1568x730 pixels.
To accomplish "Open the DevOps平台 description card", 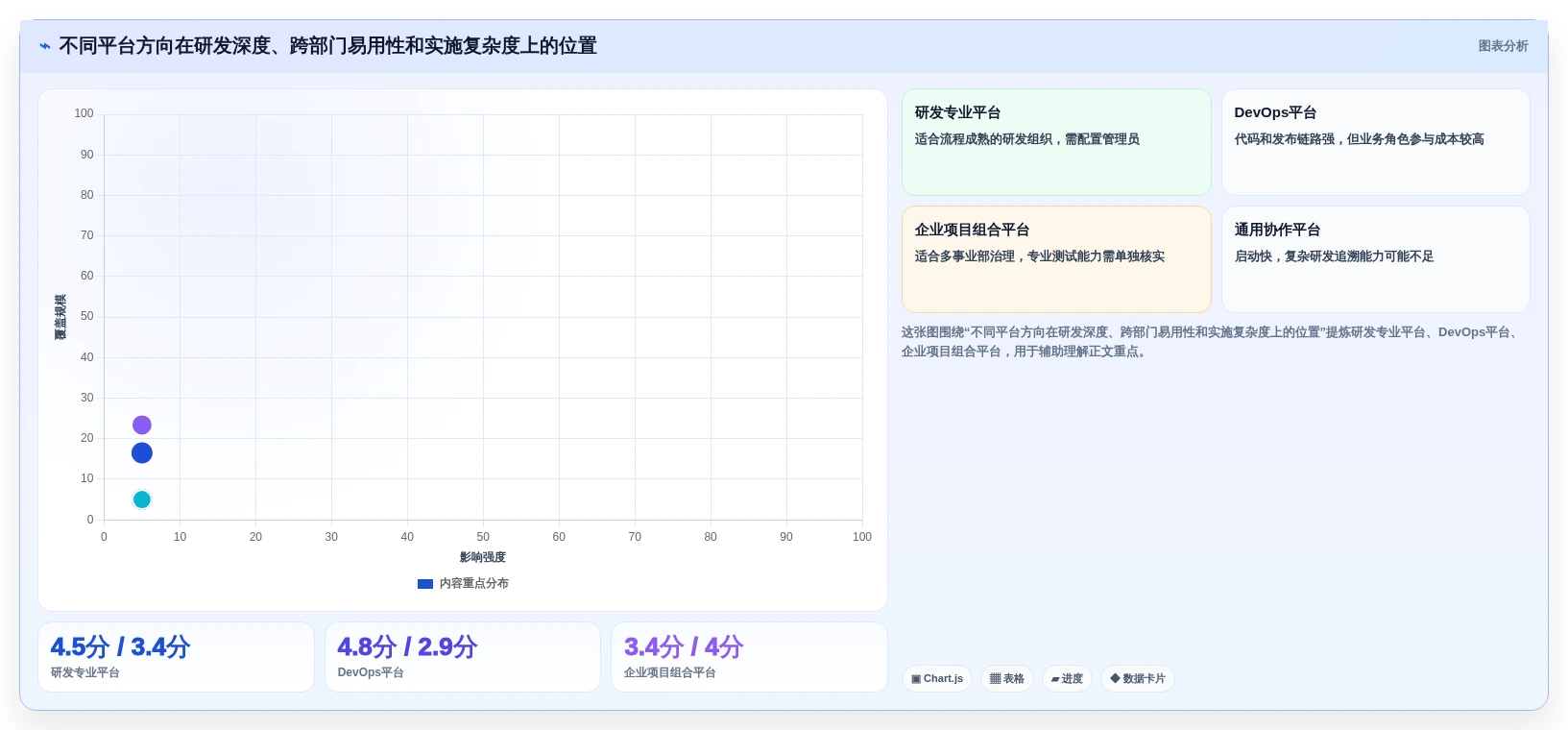I will point(1375,142).
